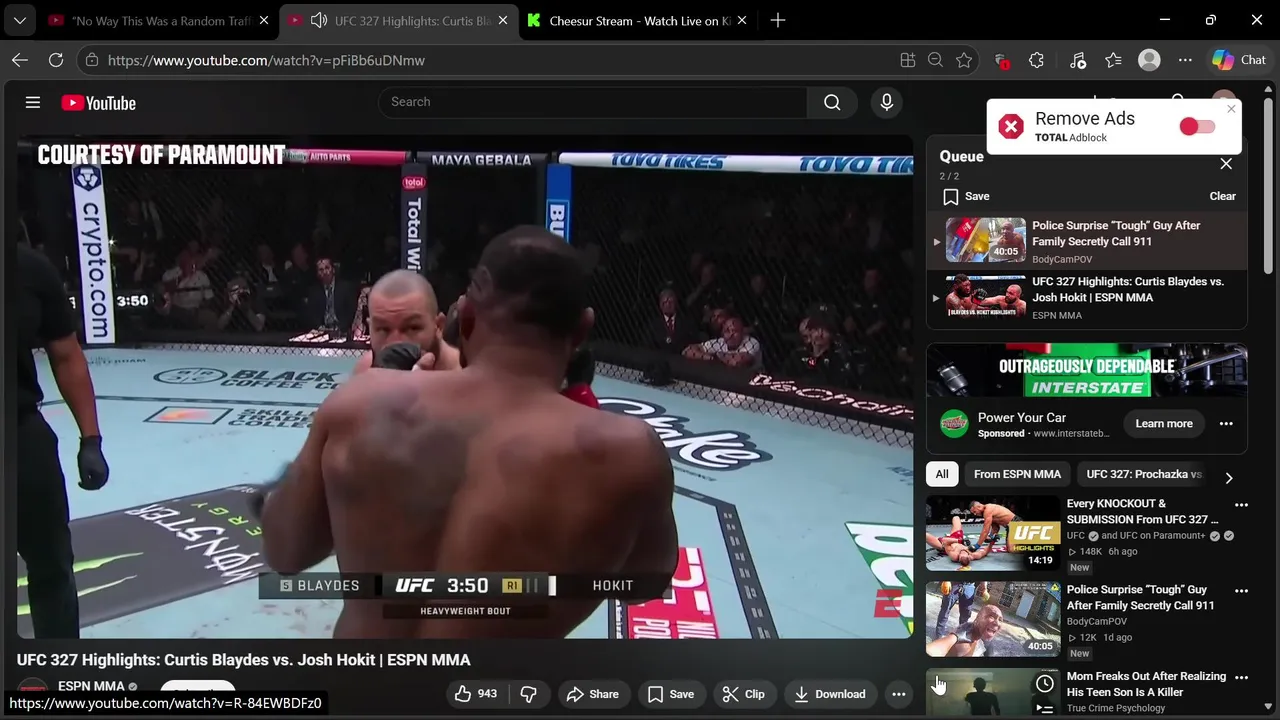Select the From ESPN MMA chip
This screenshot has width=1280, height=720.
1017,474
